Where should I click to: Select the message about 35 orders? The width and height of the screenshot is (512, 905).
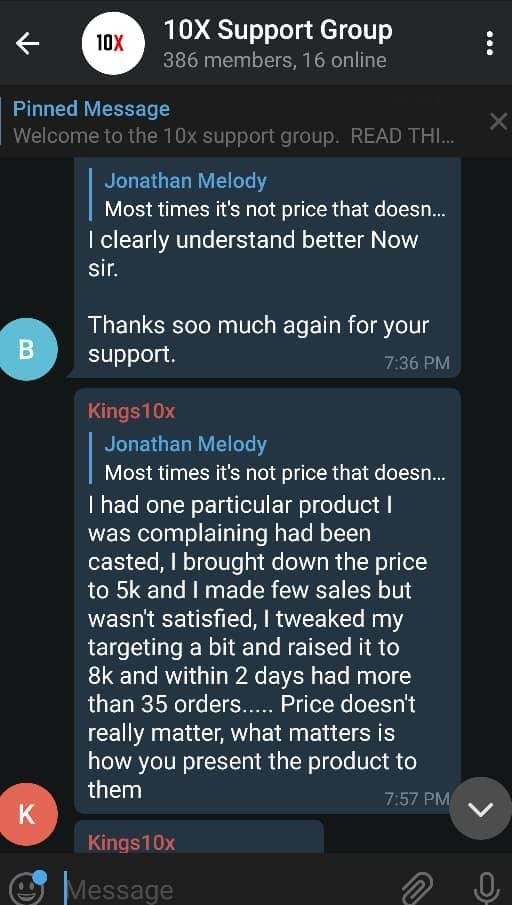[x=267, y=601]
